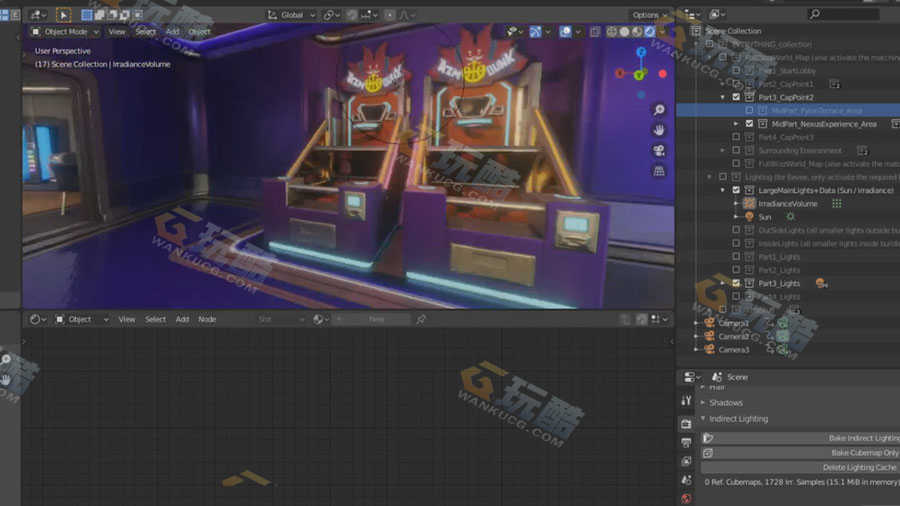Screen dimensions: 900x506
Task: Enable the Part1_Lights collection checkbox
Action: (x=736, y=256)
